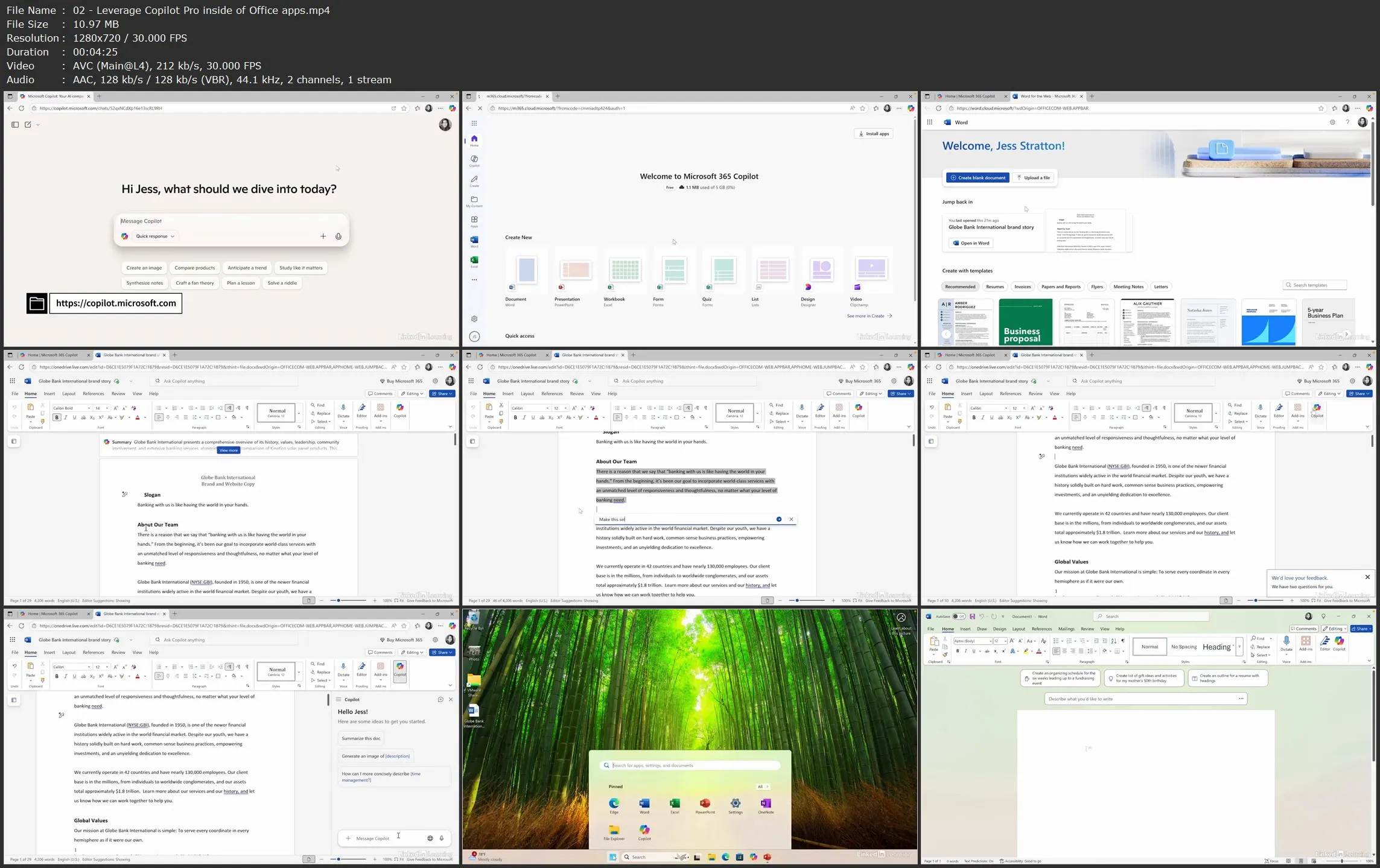
Task: Open Settings from Start menu pinned apps
Action: (x=736, y=806)
